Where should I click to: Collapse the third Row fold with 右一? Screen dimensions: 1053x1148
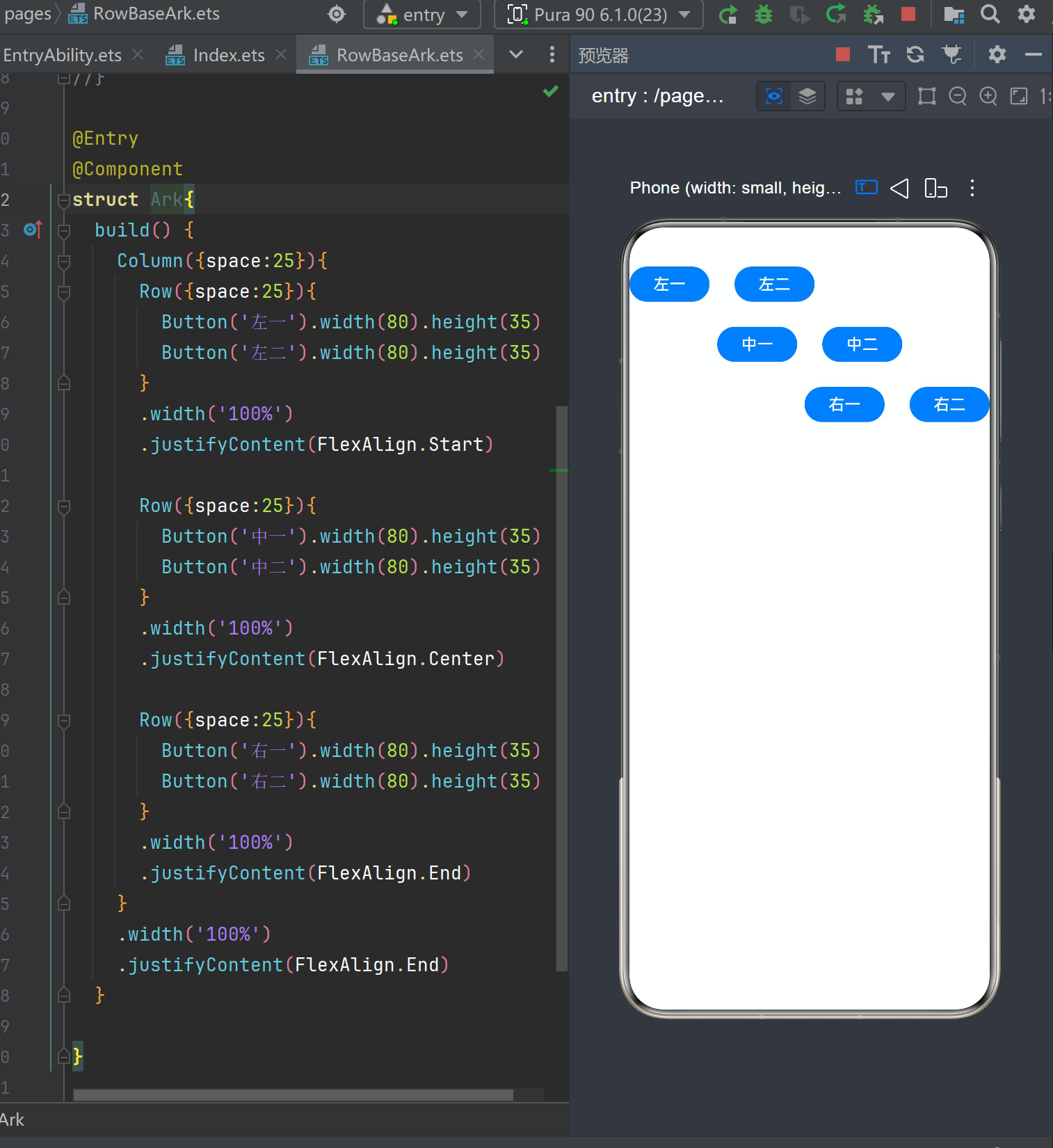point(63,721)
